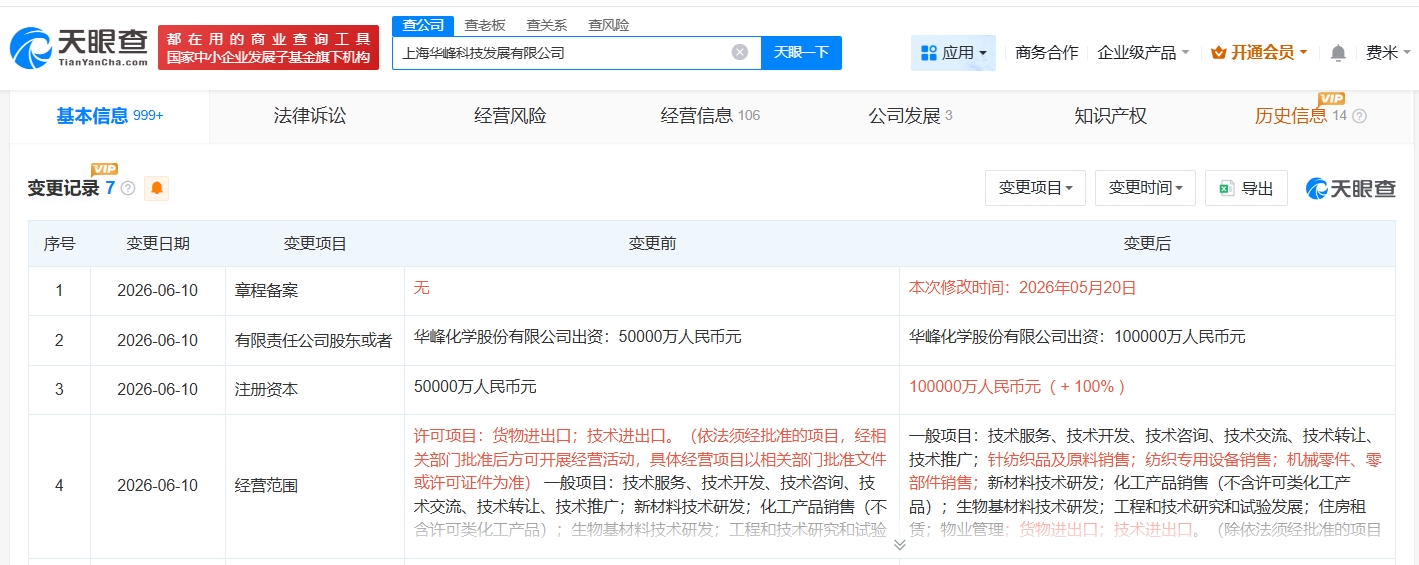This screenshot has width=1419, height=565.
Task: Click help question mark beside 变更记录 7
Action: [128, 188]
